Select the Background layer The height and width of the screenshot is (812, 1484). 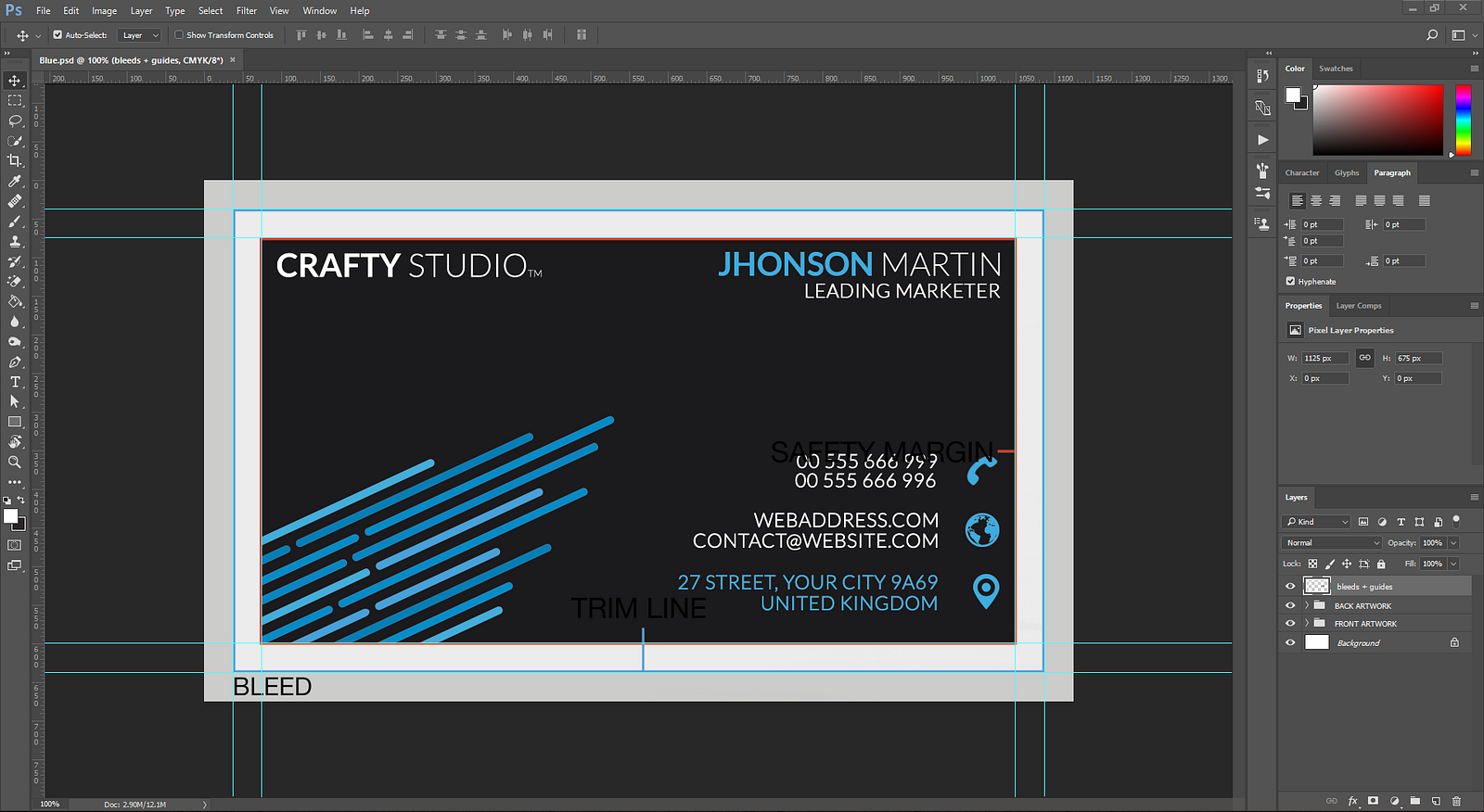[x=1358, y=643]
